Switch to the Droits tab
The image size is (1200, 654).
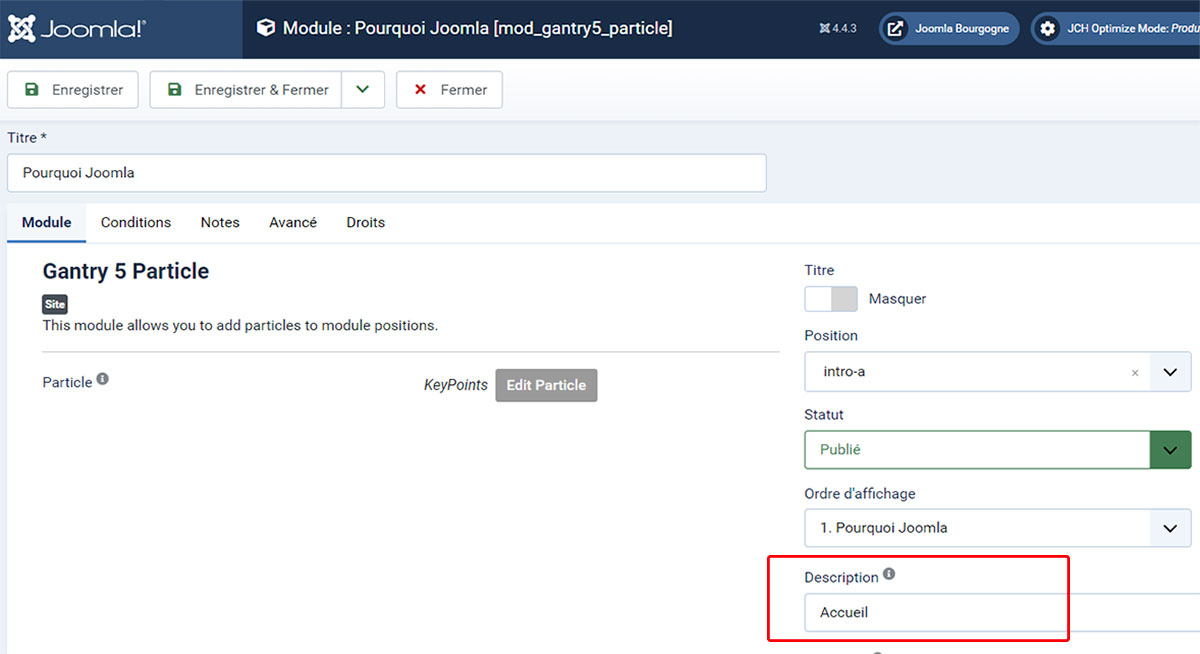coord(366,222)
